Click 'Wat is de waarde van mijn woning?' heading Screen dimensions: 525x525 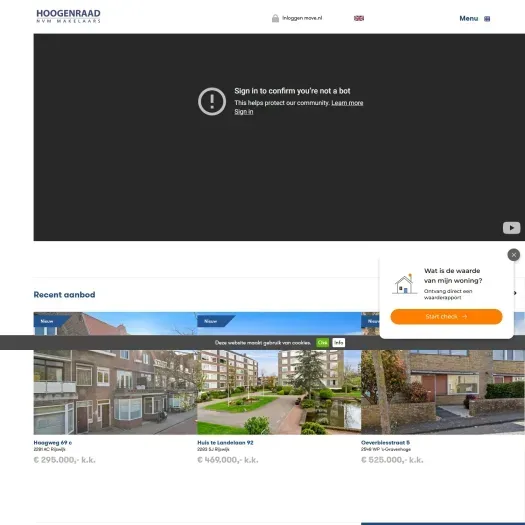pyautogui.click(x=453, y=276)
